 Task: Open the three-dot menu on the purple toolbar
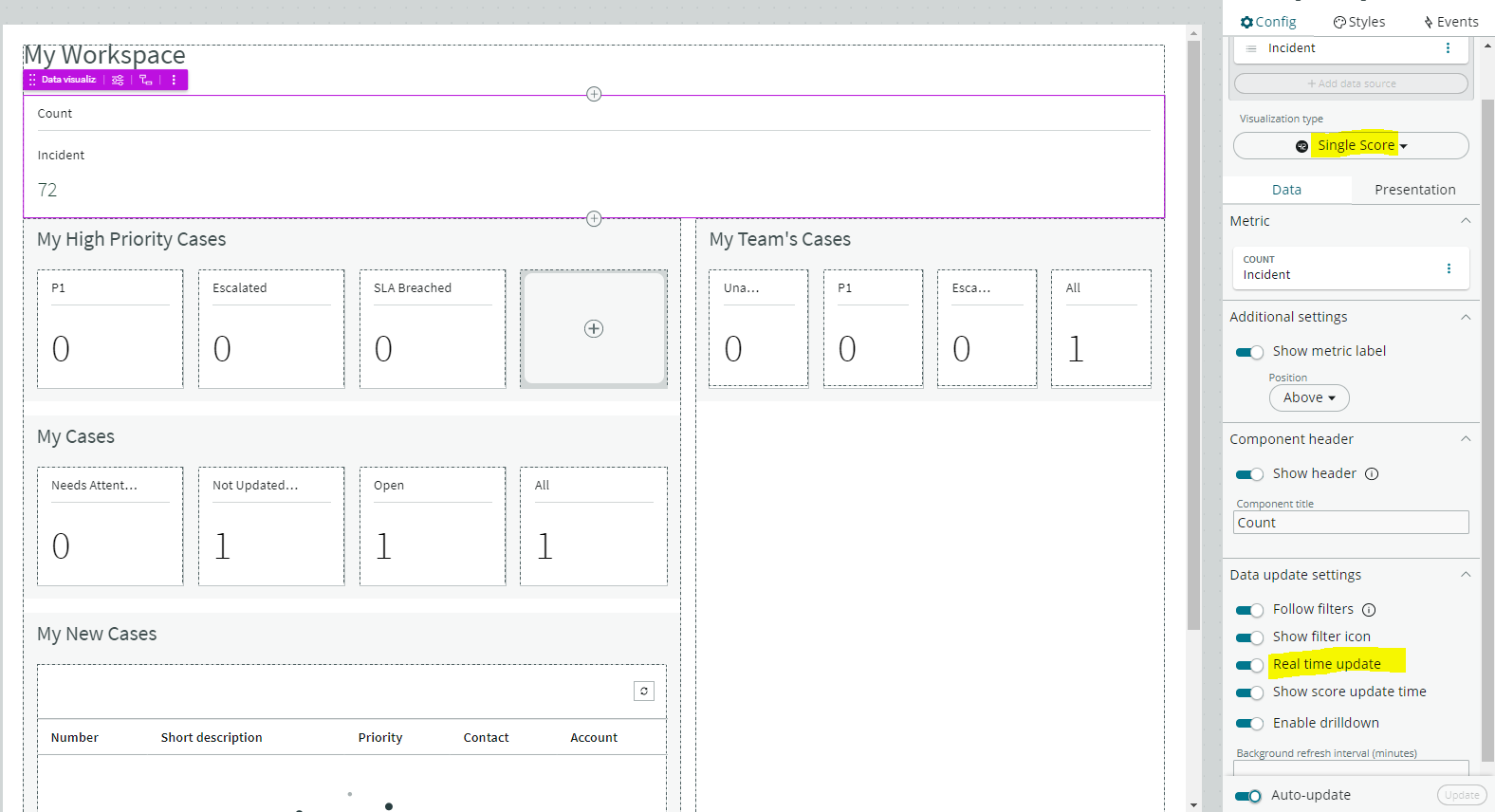pyautogui.click(x=174, y=81)
